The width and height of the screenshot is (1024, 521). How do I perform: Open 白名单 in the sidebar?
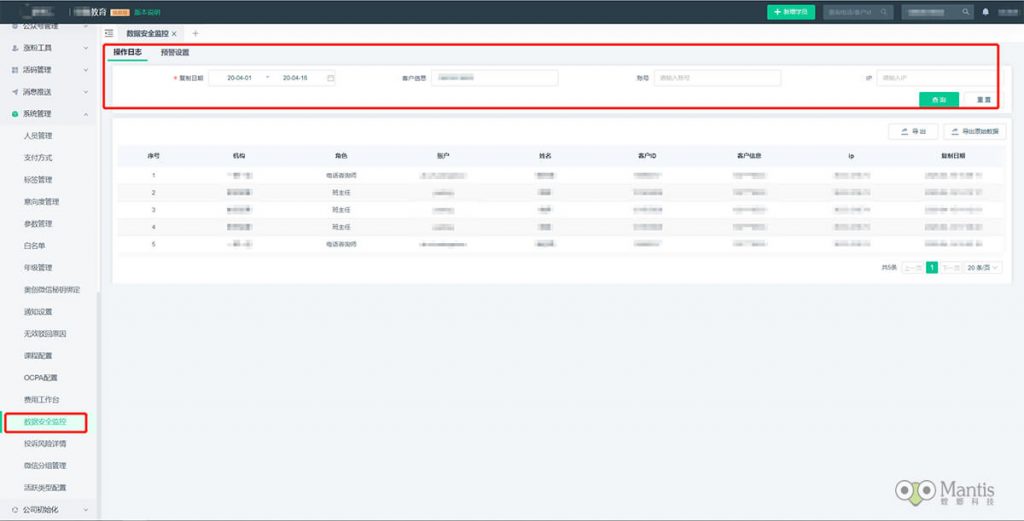coord(35,246)
